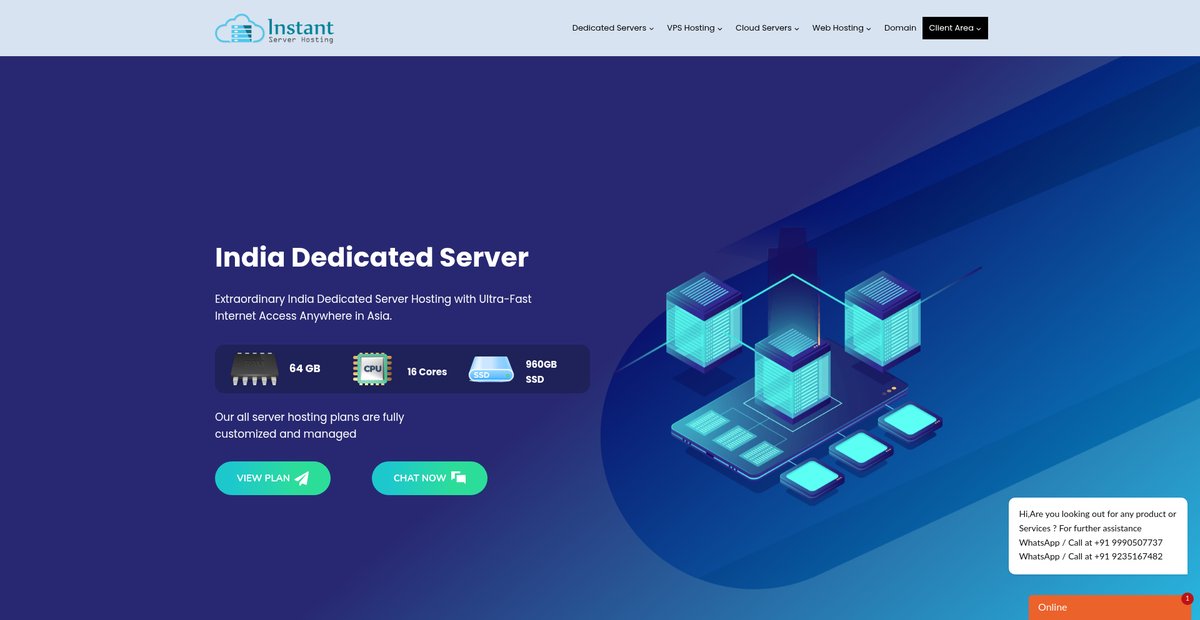This screenshot has width=1200, height=620.
Task: Click the India Dedicated Server heading
Action: tap(372, 257)
